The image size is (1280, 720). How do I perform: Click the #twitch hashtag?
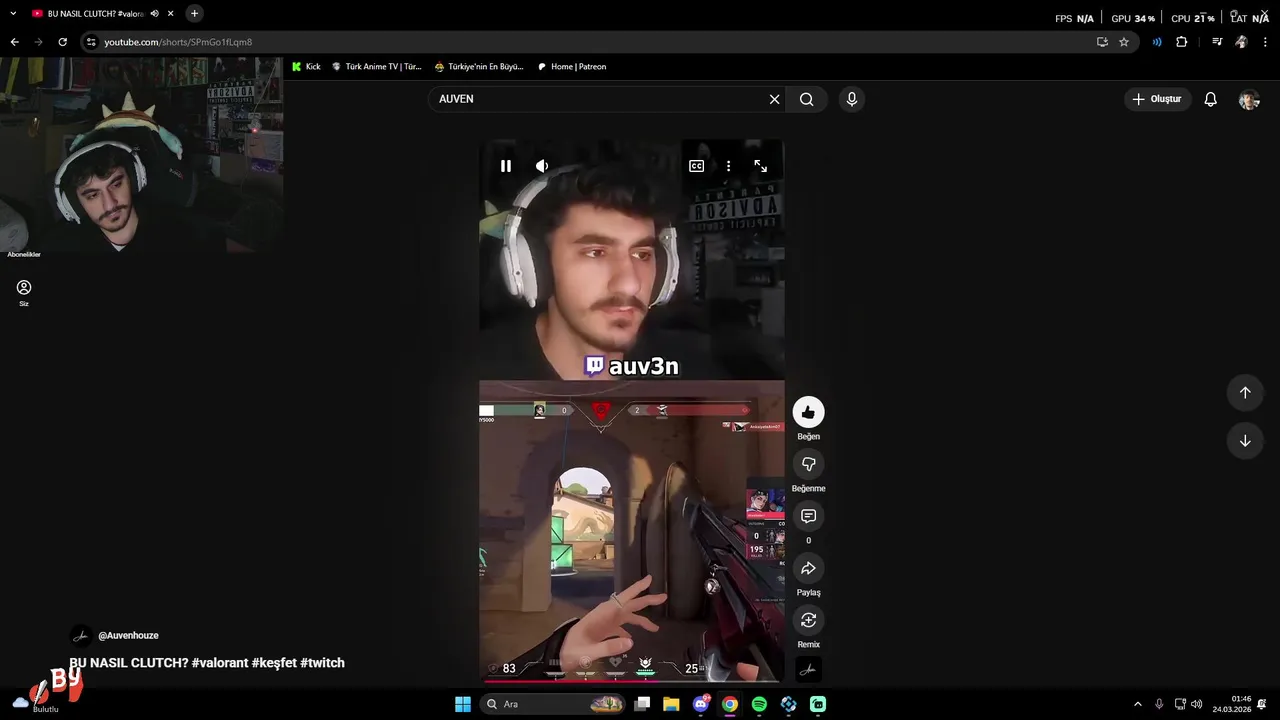pos(322,663)
